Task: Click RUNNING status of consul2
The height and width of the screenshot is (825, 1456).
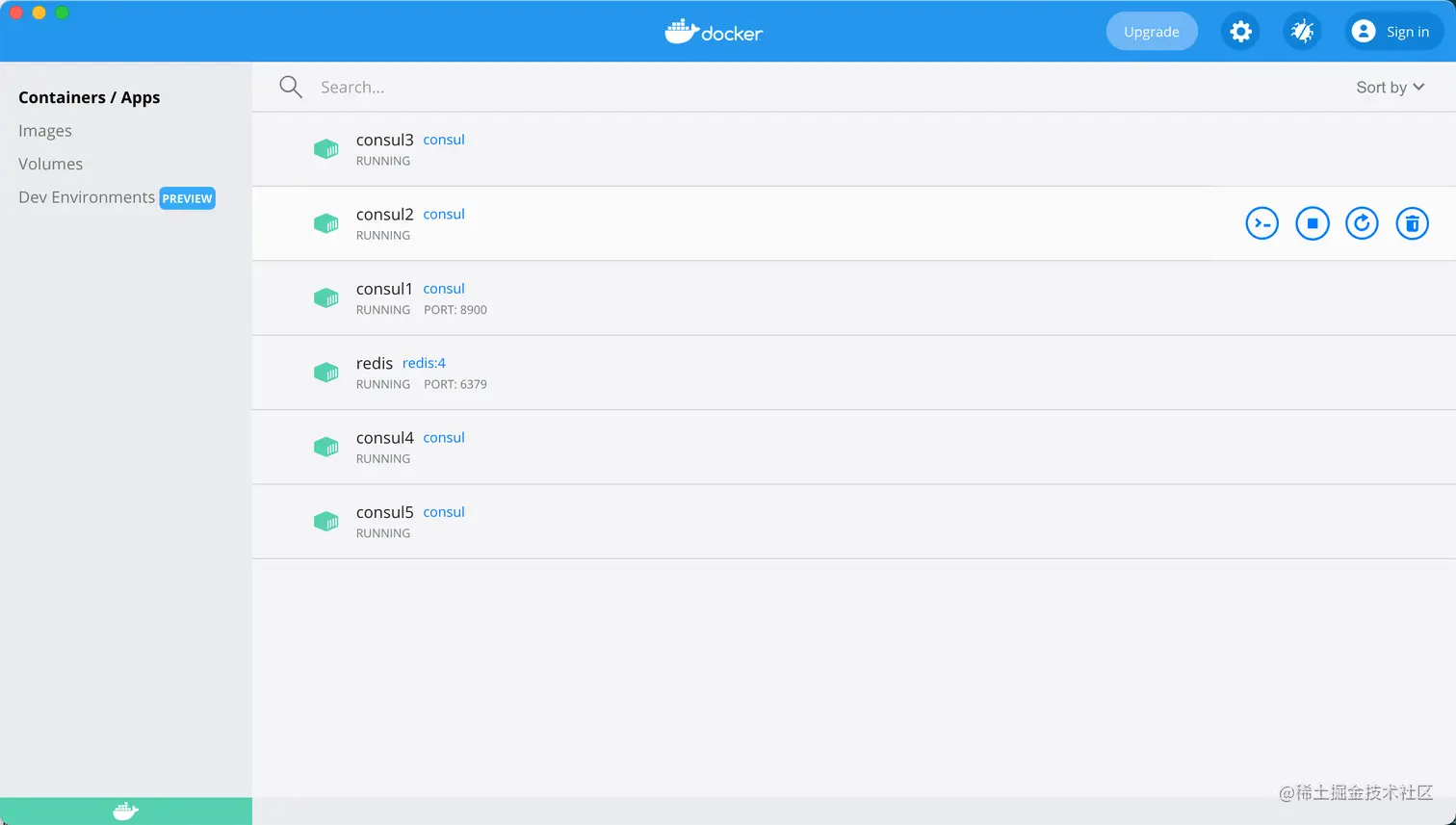Action: (x=383, y=235)
